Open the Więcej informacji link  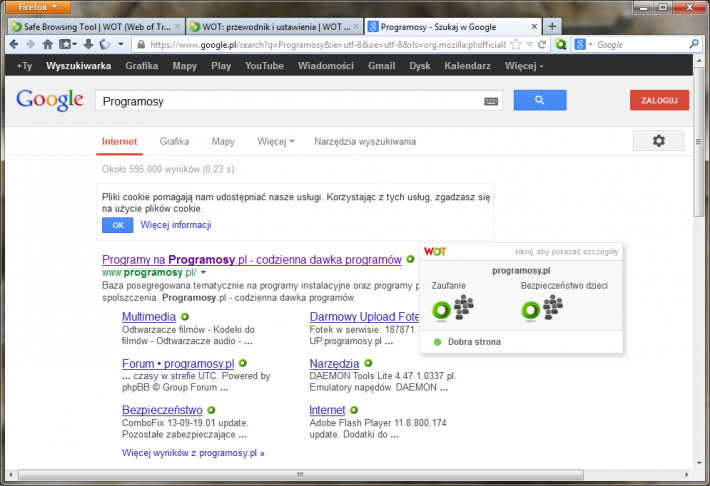(176, 225)
